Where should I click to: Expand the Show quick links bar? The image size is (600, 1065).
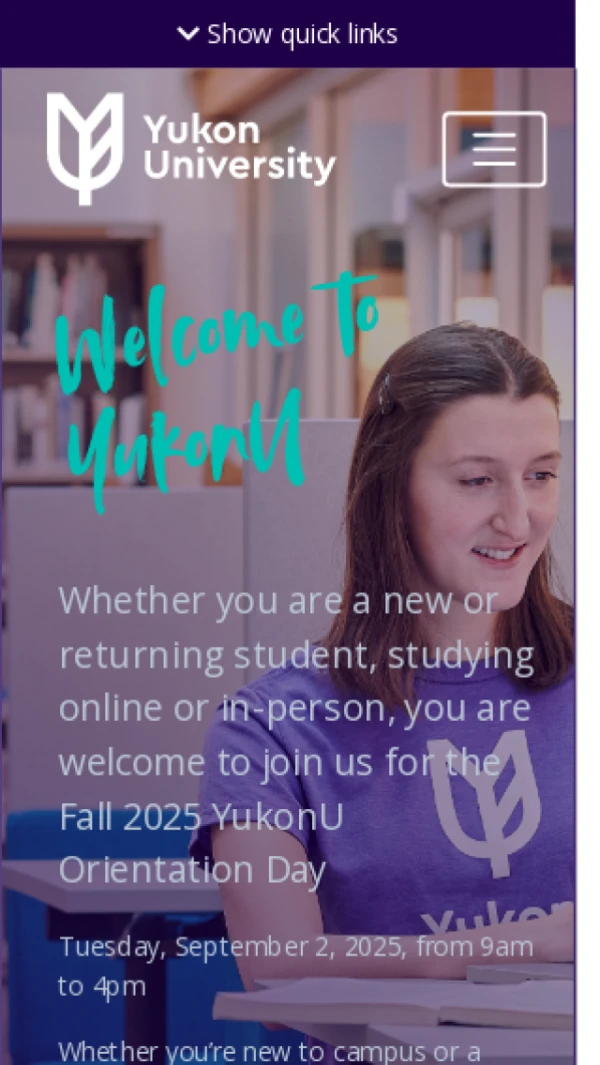[287, 34]
